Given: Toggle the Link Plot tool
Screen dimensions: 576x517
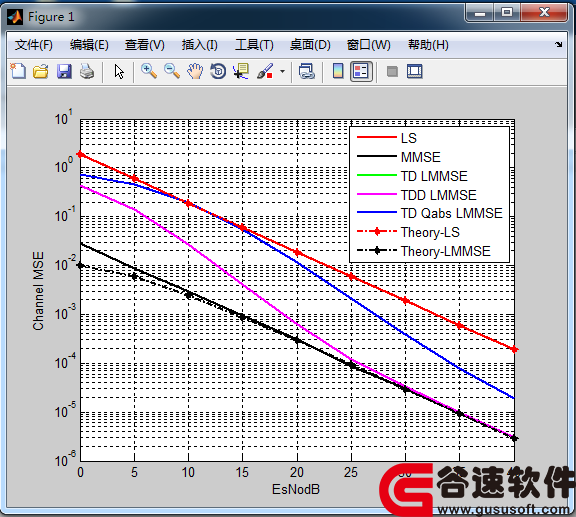Looking at the screenshot, I should pyautogui.click(x=307, y=71).
